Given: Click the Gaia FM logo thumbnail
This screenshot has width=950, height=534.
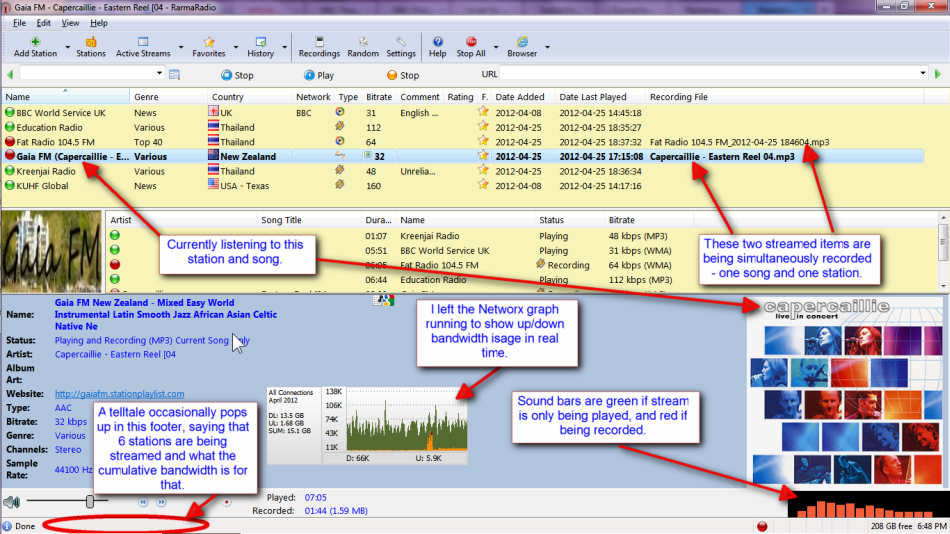Looking at the screenshot, I should pos(51,252).
